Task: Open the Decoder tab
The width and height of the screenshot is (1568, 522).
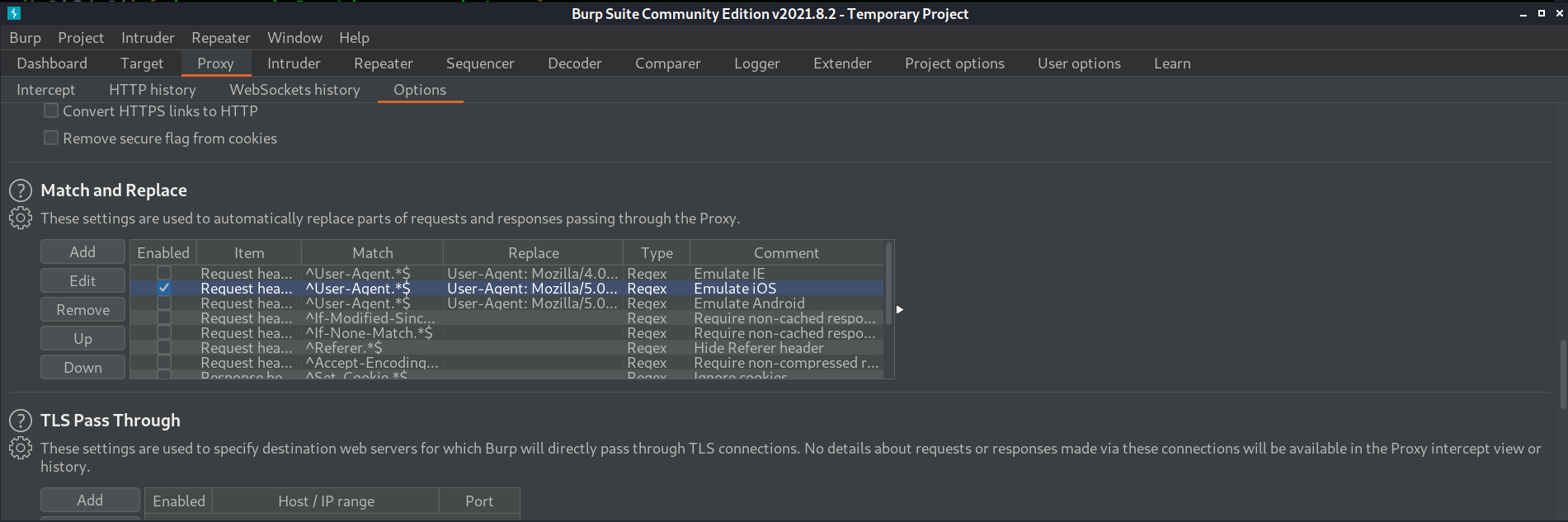Action: (575, 63)
